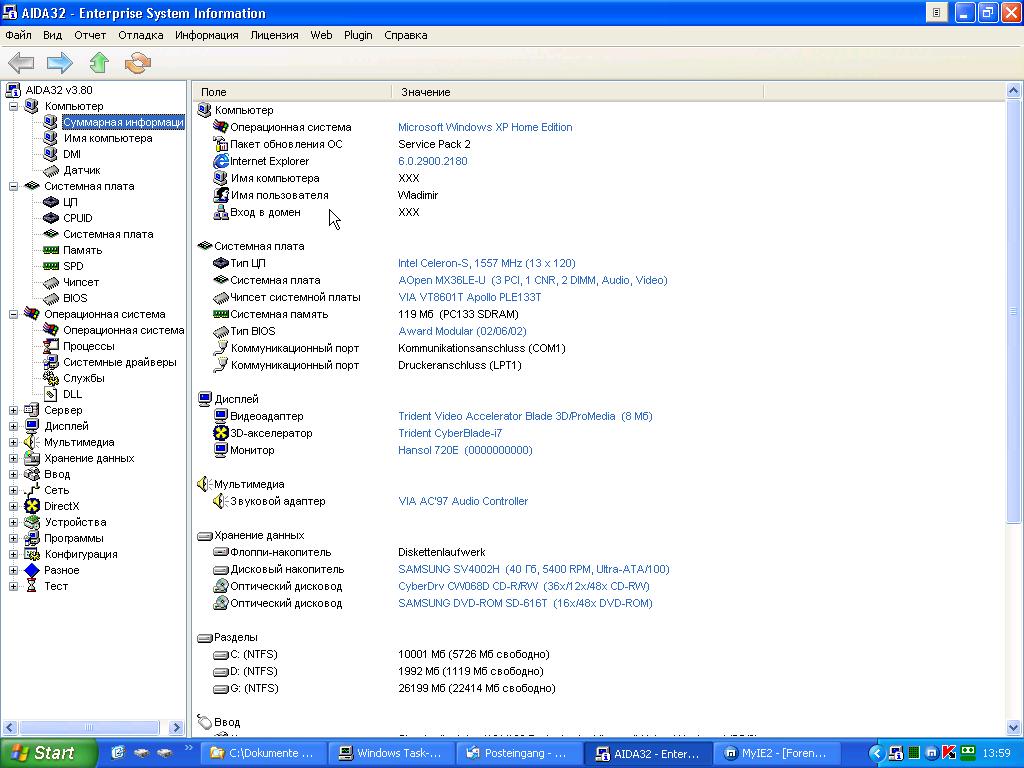Viewport: 1024px width, 768px height.
Task: Expand the Сервер tree node
Action: [13, 410]
